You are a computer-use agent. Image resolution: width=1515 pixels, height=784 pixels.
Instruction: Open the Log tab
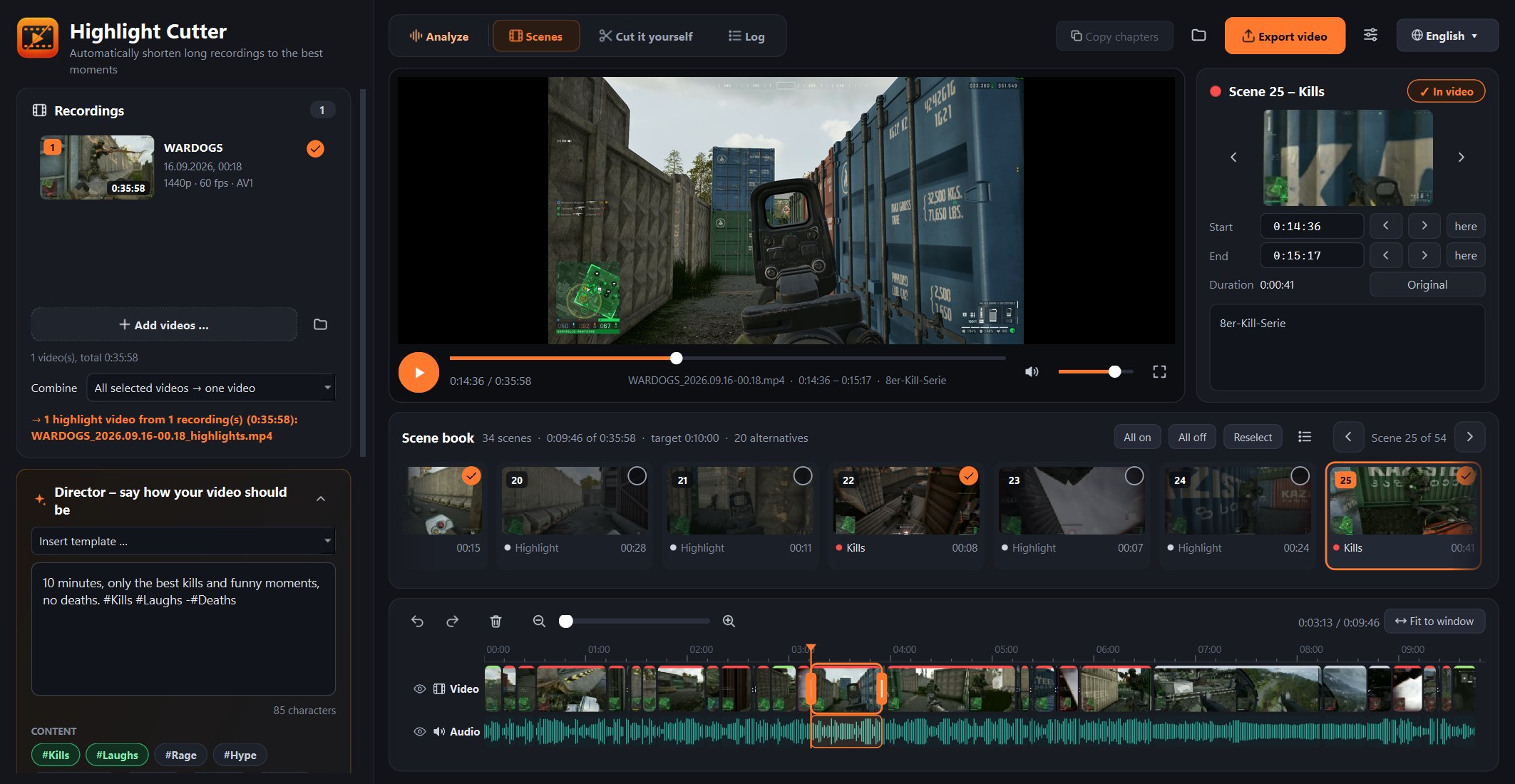(746, 36)
